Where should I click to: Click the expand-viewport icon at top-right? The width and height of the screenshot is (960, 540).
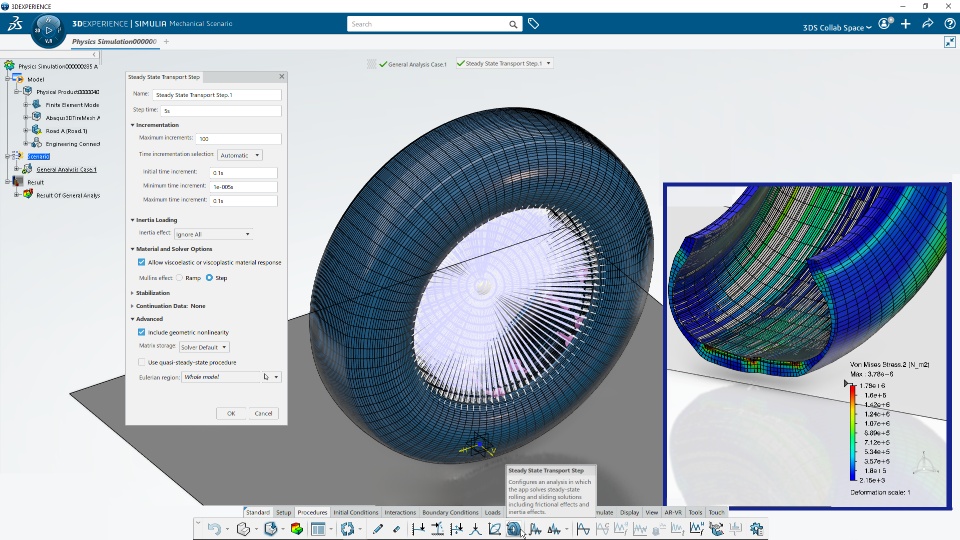950,42
